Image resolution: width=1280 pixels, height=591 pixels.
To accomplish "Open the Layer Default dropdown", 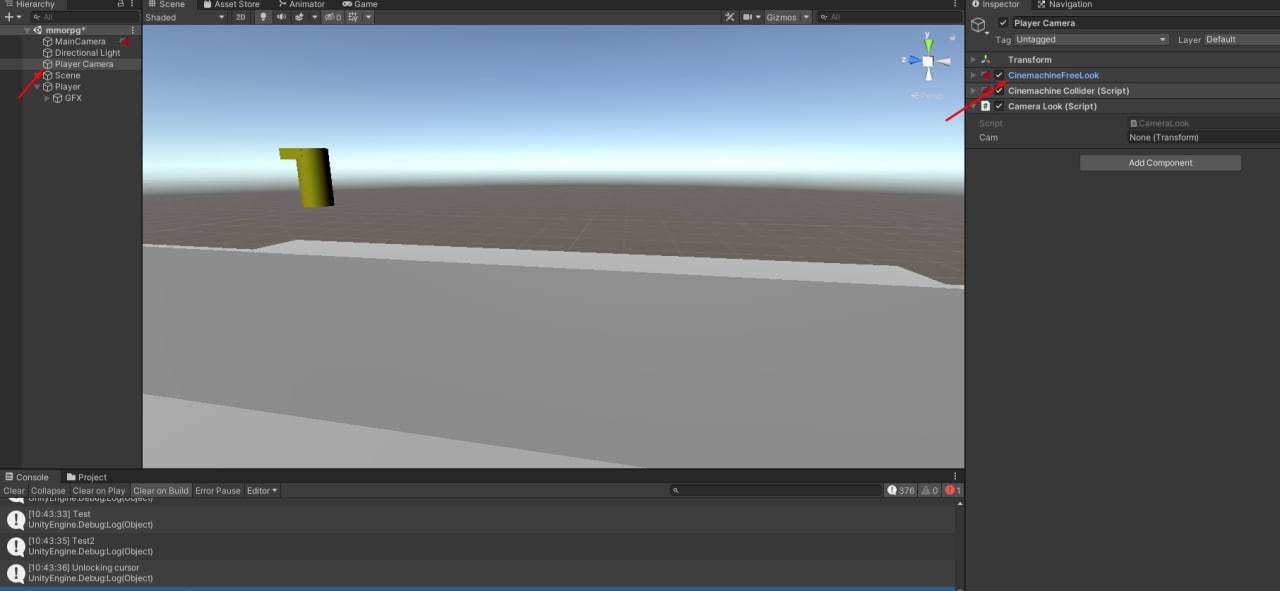I will (1242, 40).
